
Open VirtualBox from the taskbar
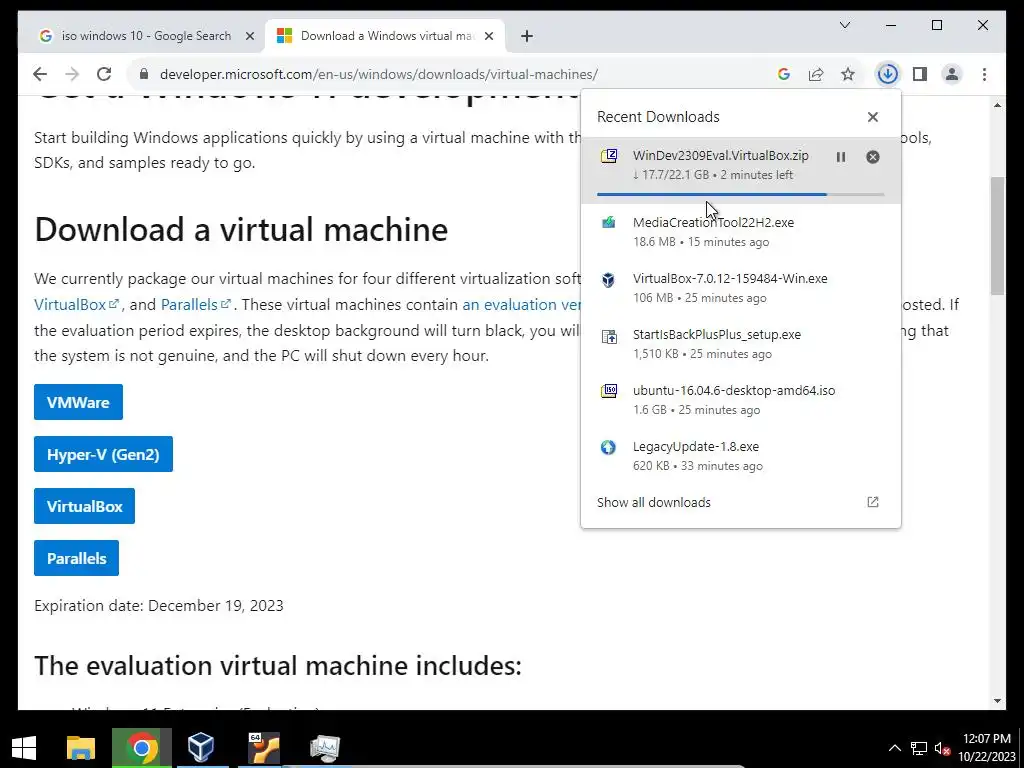[200, 748]
